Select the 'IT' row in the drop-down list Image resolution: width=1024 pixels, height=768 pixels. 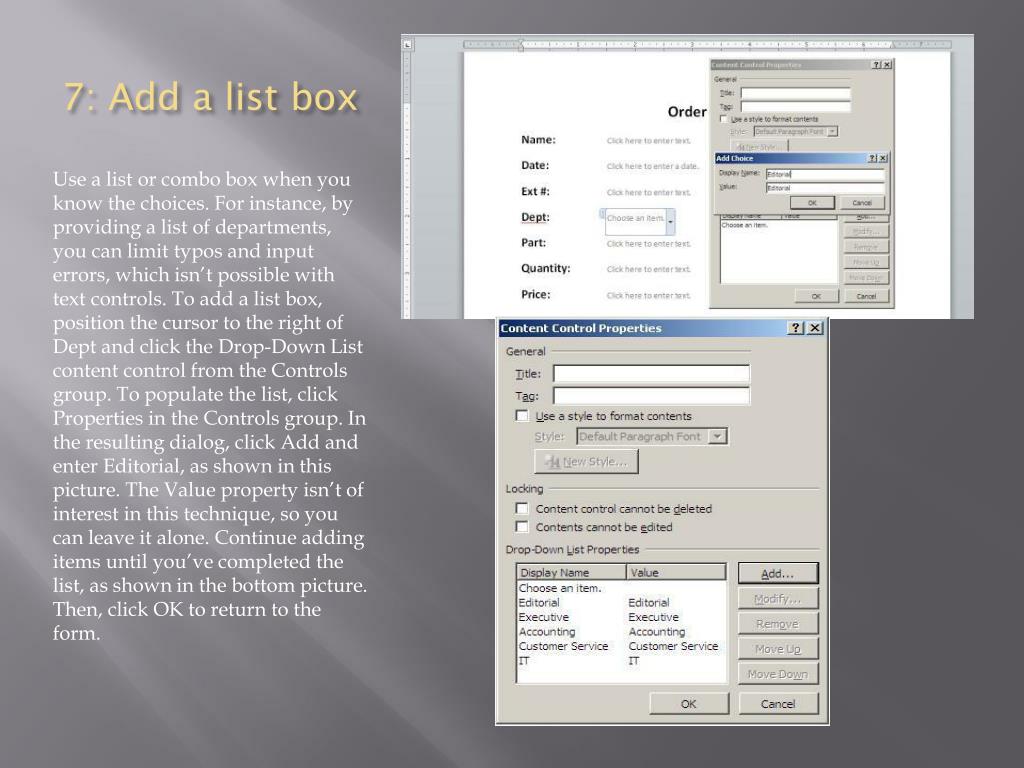621,660
